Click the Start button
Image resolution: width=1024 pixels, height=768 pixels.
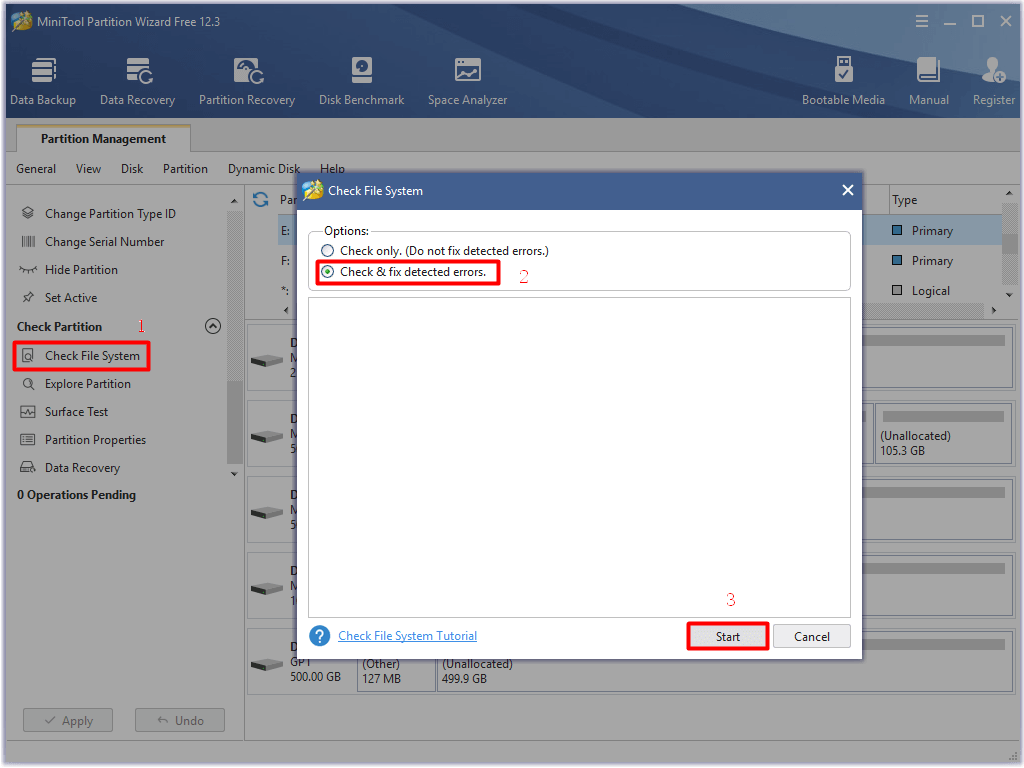coord(728,636)
